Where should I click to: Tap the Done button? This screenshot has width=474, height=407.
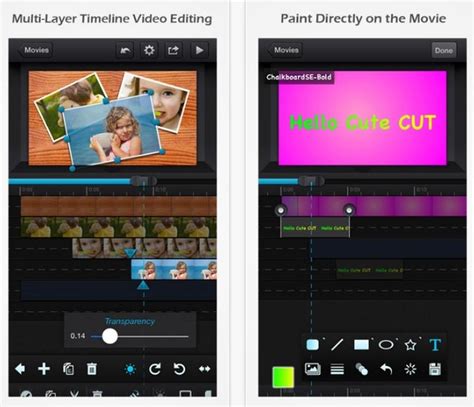(x=444, y=51)
